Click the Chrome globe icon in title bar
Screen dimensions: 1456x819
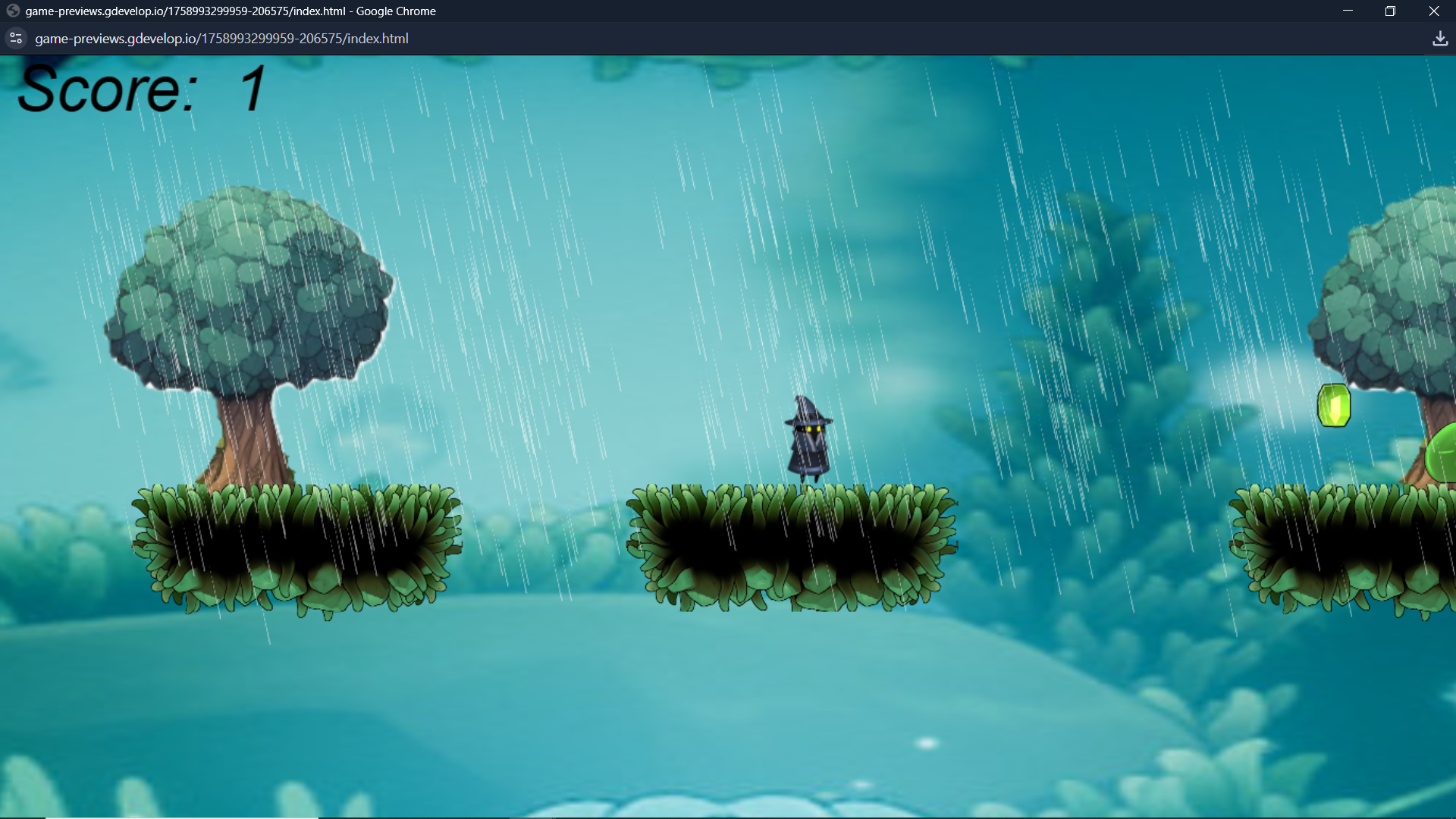tap(13, 11)
